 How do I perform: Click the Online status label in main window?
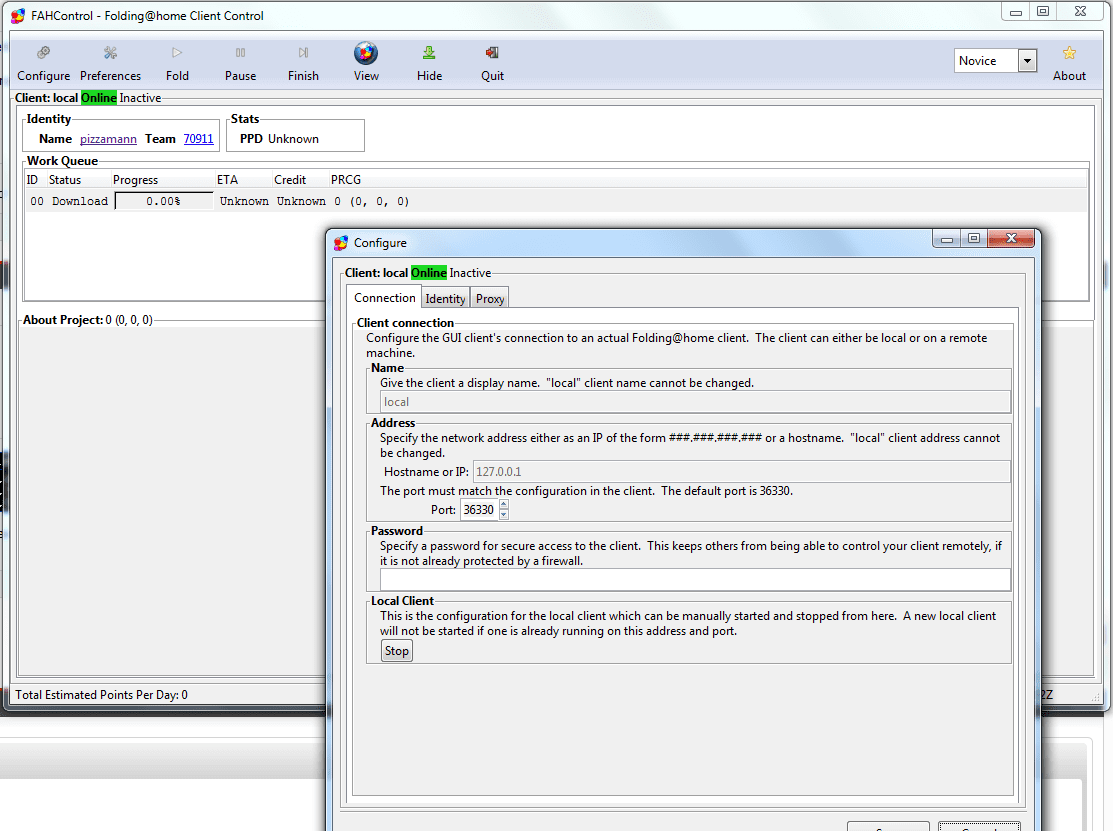(x=99, y=98)
